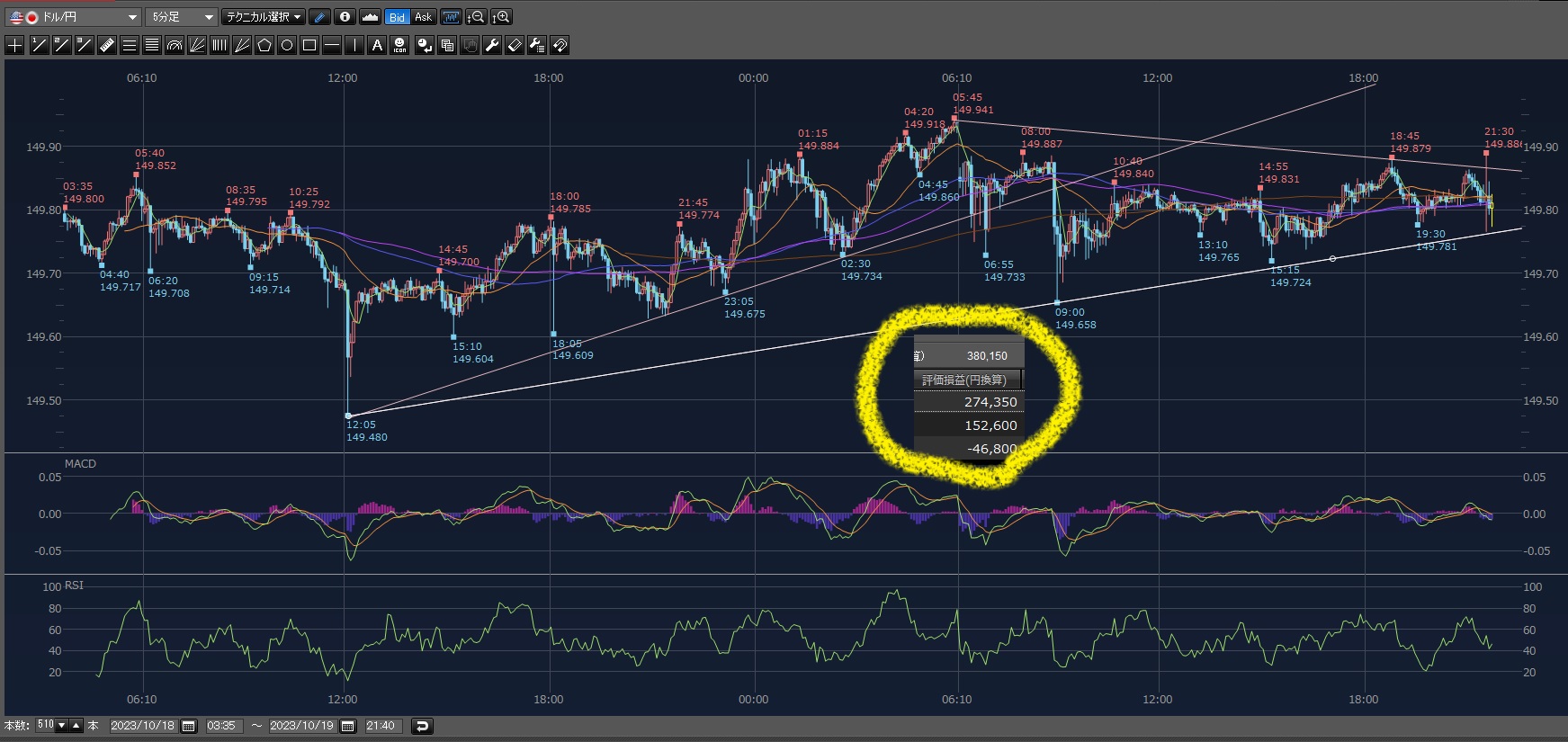Switch price display to Ask
The image size is (1568, 742).
423,17
